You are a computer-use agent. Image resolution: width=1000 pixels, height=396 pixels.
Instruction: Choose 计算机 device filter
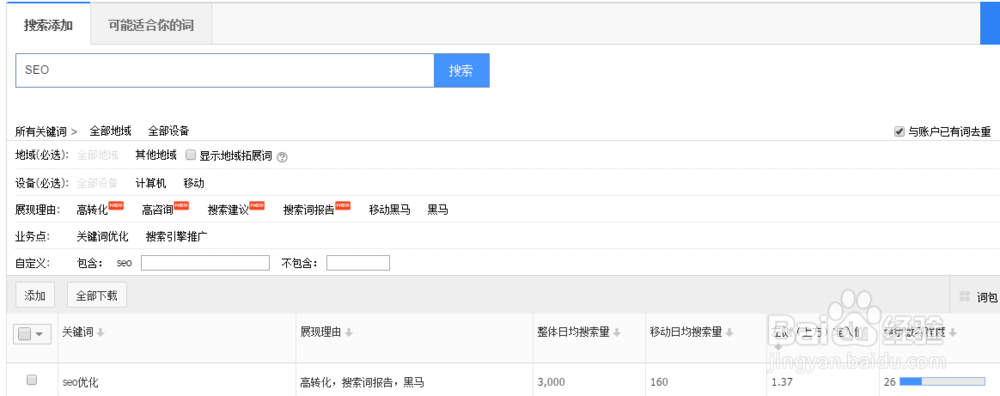(151, 183)
